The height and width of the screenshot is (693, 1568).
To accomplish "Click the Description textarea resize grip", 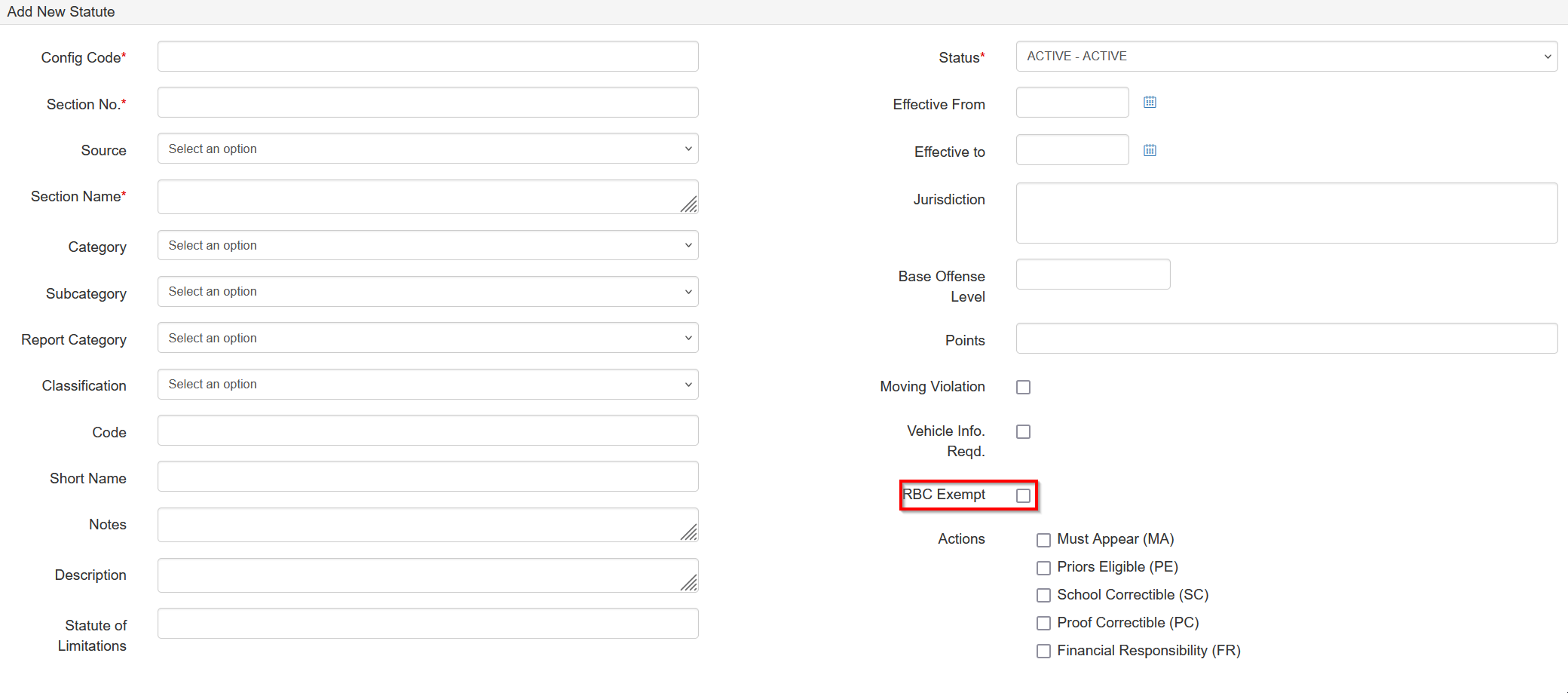I will click(x=689, y=583).
